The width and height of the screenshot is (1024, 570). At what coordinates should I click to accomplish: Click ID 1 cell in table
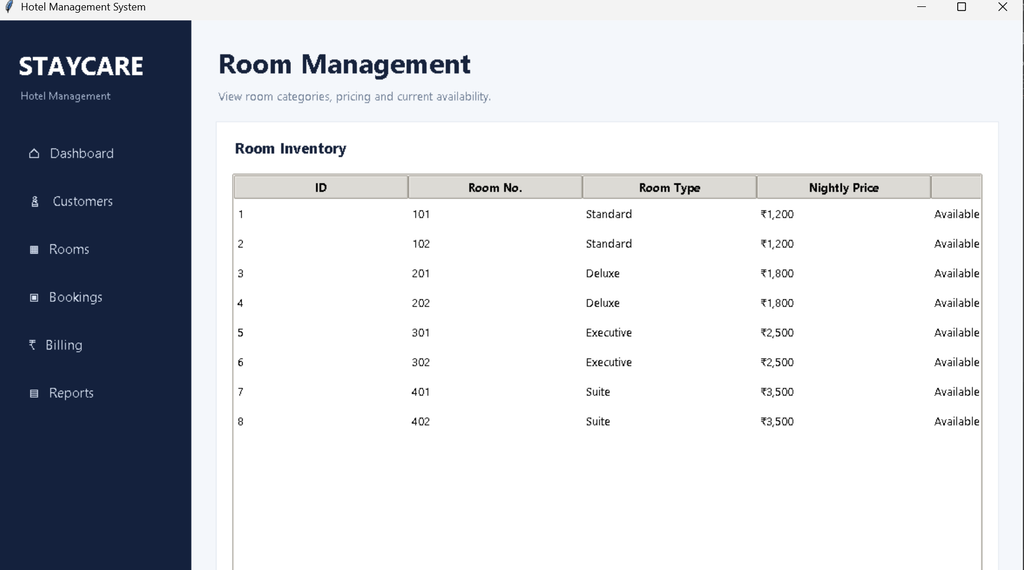tap(241, 214)
